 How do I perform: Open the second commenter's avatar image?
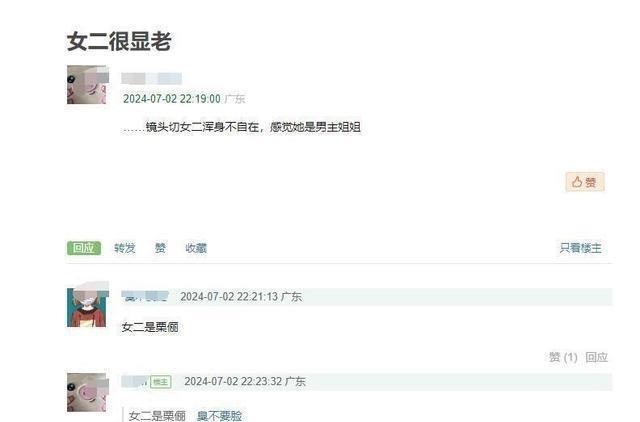coord(88,392)
